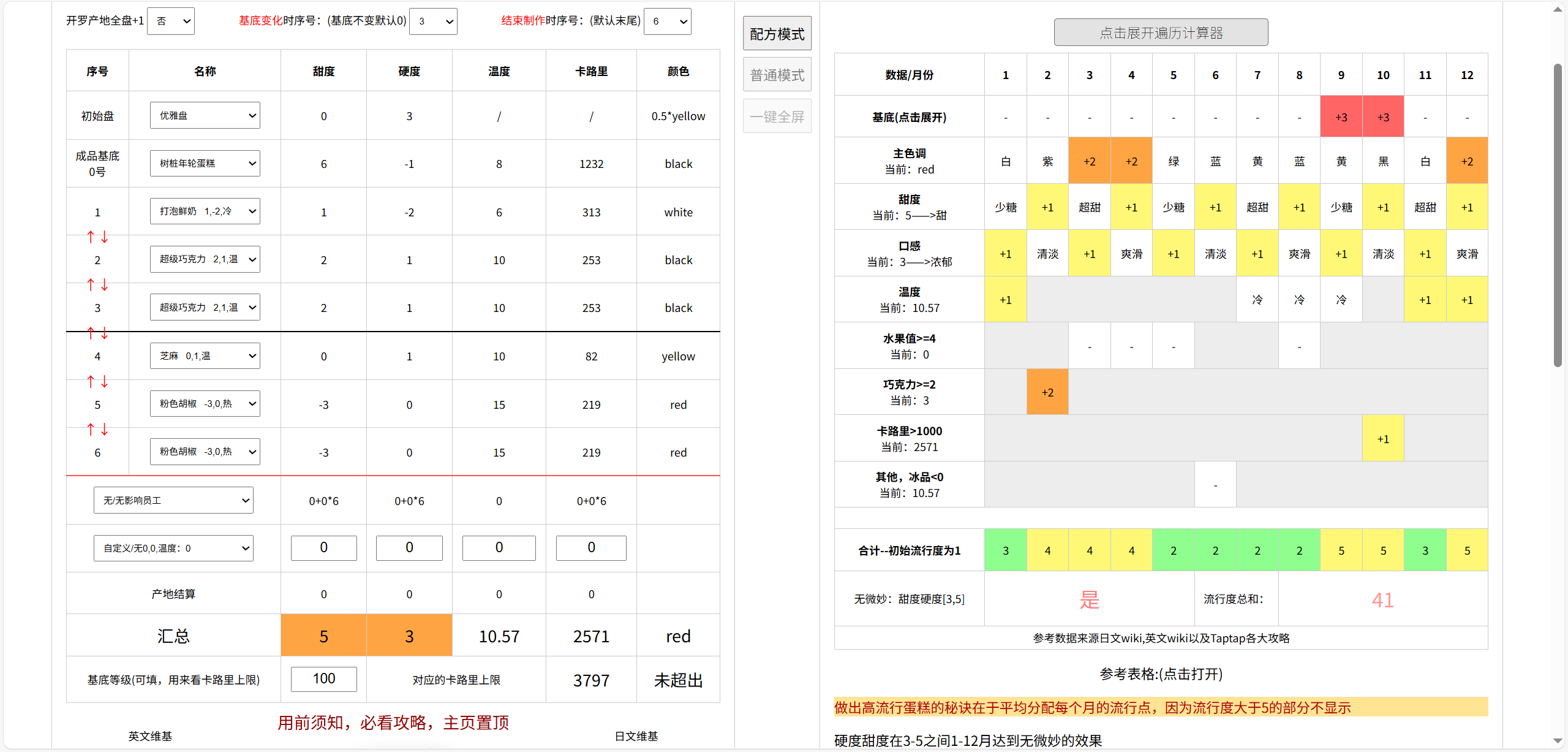Click the 基底等级 input showing 100
The width and height of the screenshot is (1568, 752).
pyautogui.click(x=323, y=678)
